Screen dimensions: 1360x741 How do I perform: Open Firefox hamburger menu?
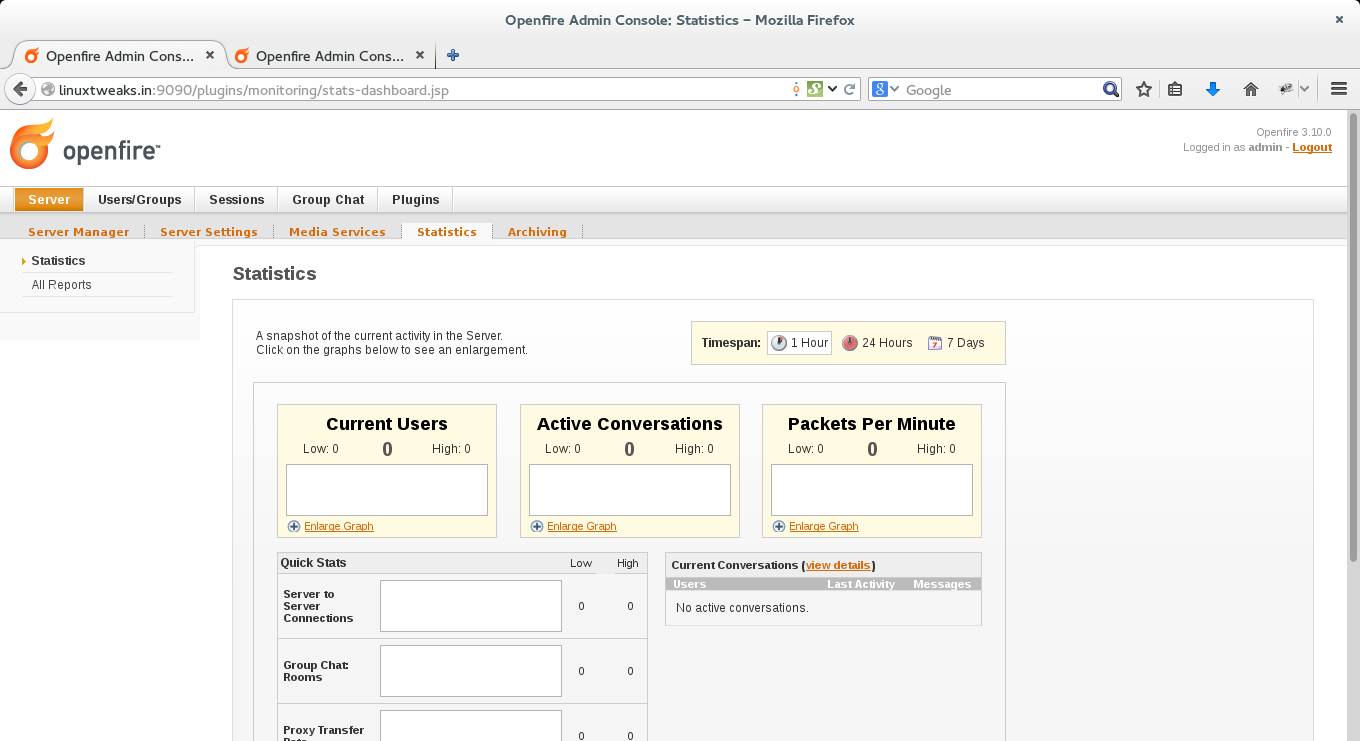(x=1340, y=89)
